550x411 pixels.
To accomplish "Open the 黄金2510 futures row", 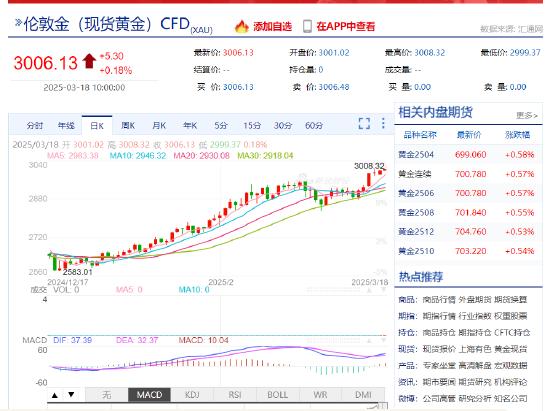I will pyautogui.click(x=468, y=251).
